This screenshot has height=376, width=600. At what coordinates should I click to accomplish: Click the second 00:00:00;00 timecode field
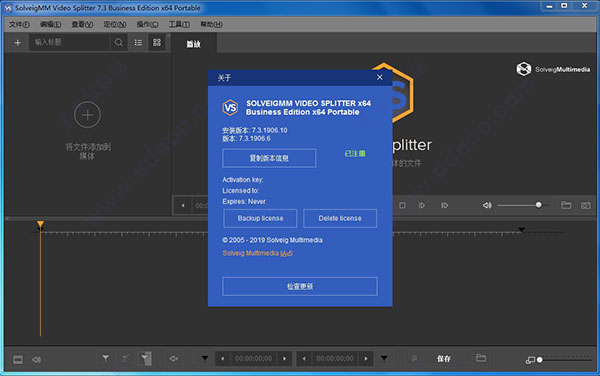pyautogui.click(x=335, y=358)
